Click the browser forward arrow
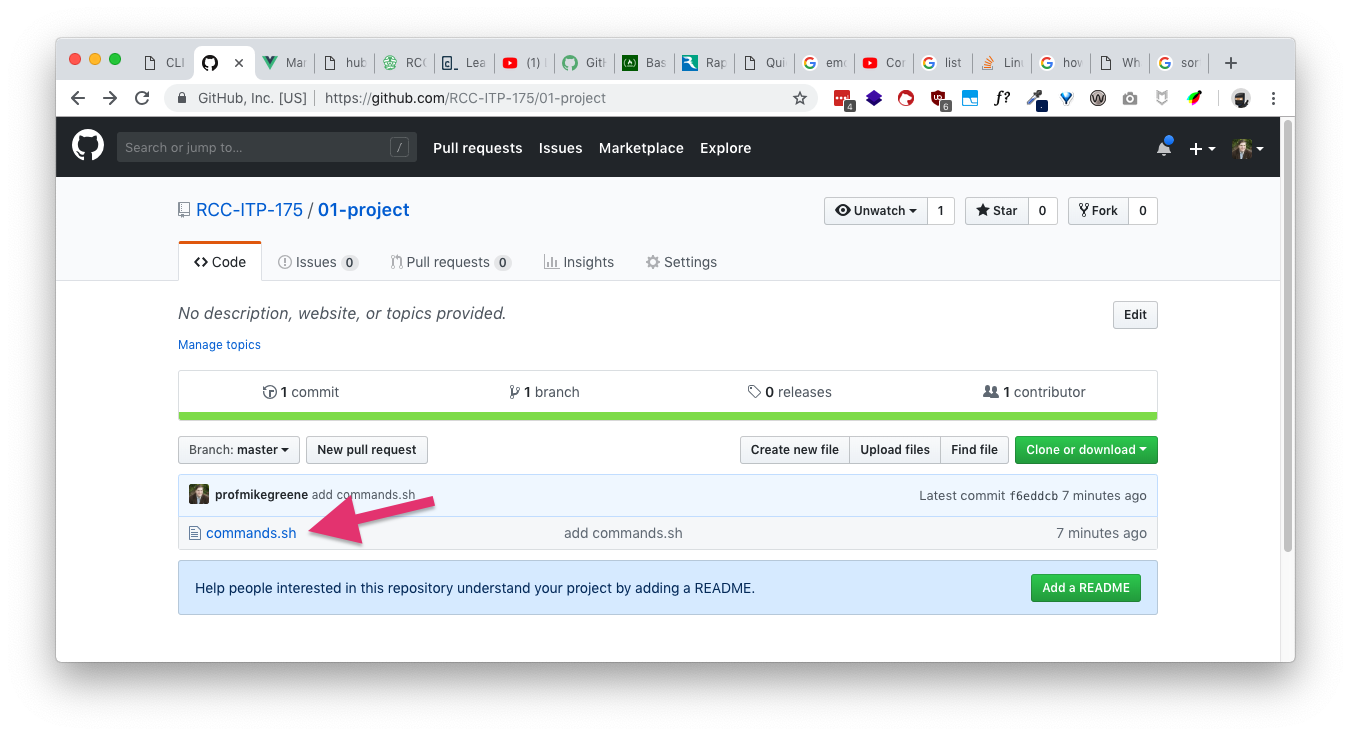 (110, 98)
